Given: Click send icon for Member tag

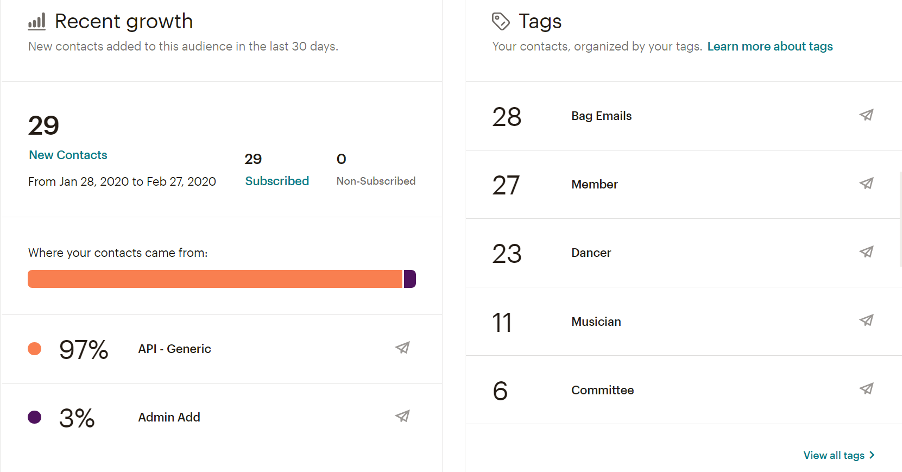Looking at the screenshot, I should pos(866,184).
